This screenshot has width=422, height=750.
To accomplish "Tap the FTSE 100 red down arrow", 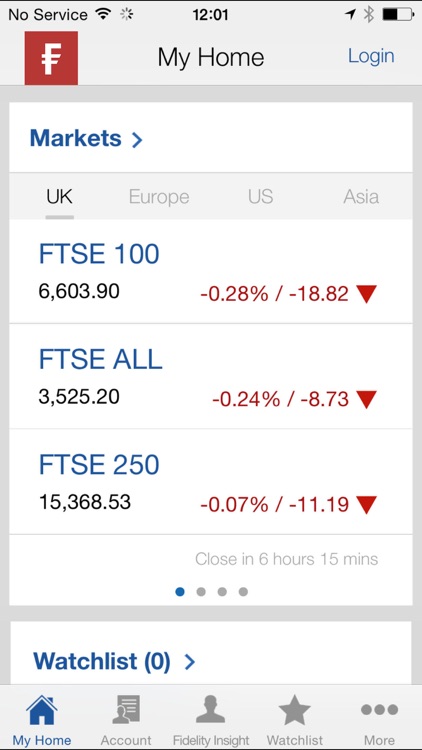I will [x=367, y=294].
